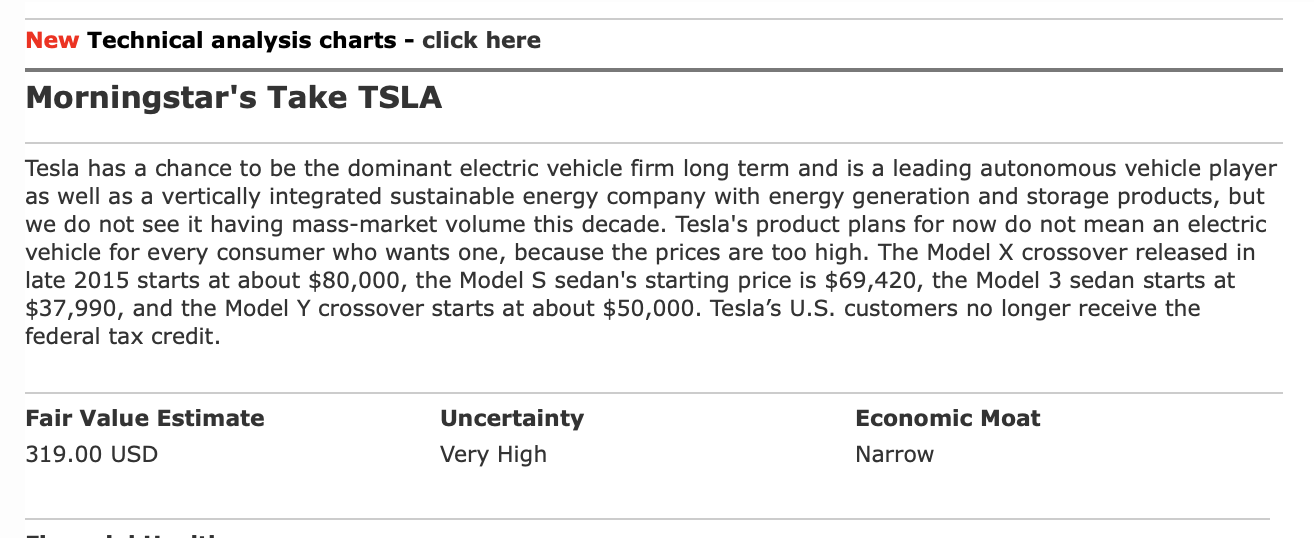Click the "Uncertainty" column heading
This screenshot has height=538, width=1314.
(512, 418)
